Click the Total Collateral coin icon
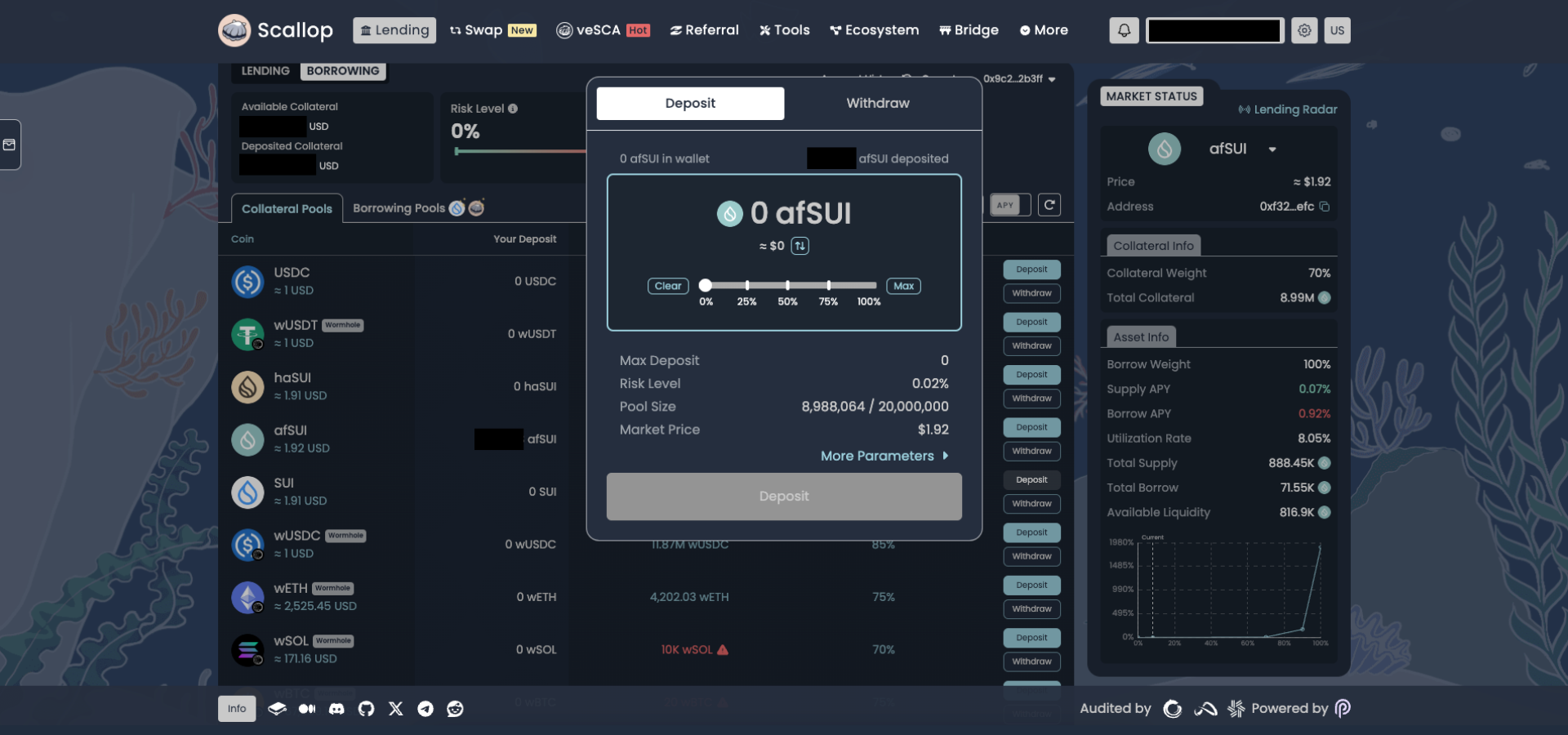This screenshot has height=735, width=1568. point(1325,298)
